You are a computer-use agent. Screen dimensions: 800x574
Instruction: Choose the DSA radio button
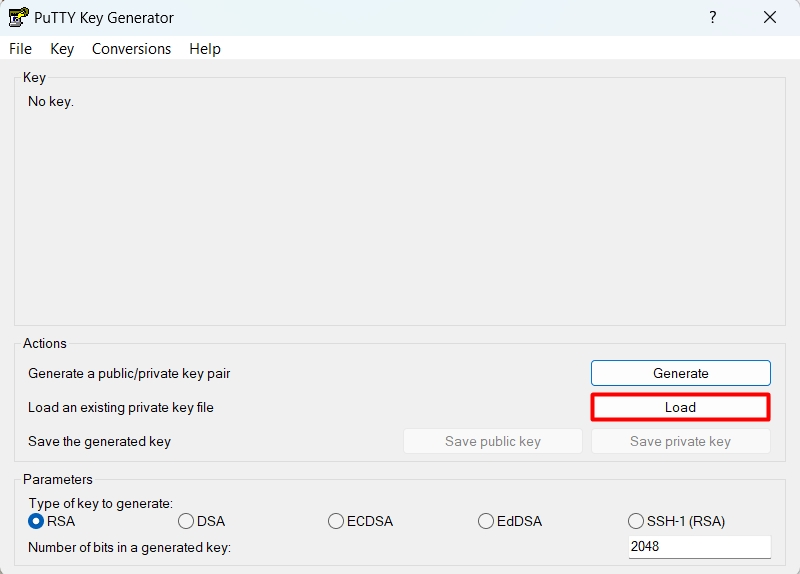click(x=186, y=521)
